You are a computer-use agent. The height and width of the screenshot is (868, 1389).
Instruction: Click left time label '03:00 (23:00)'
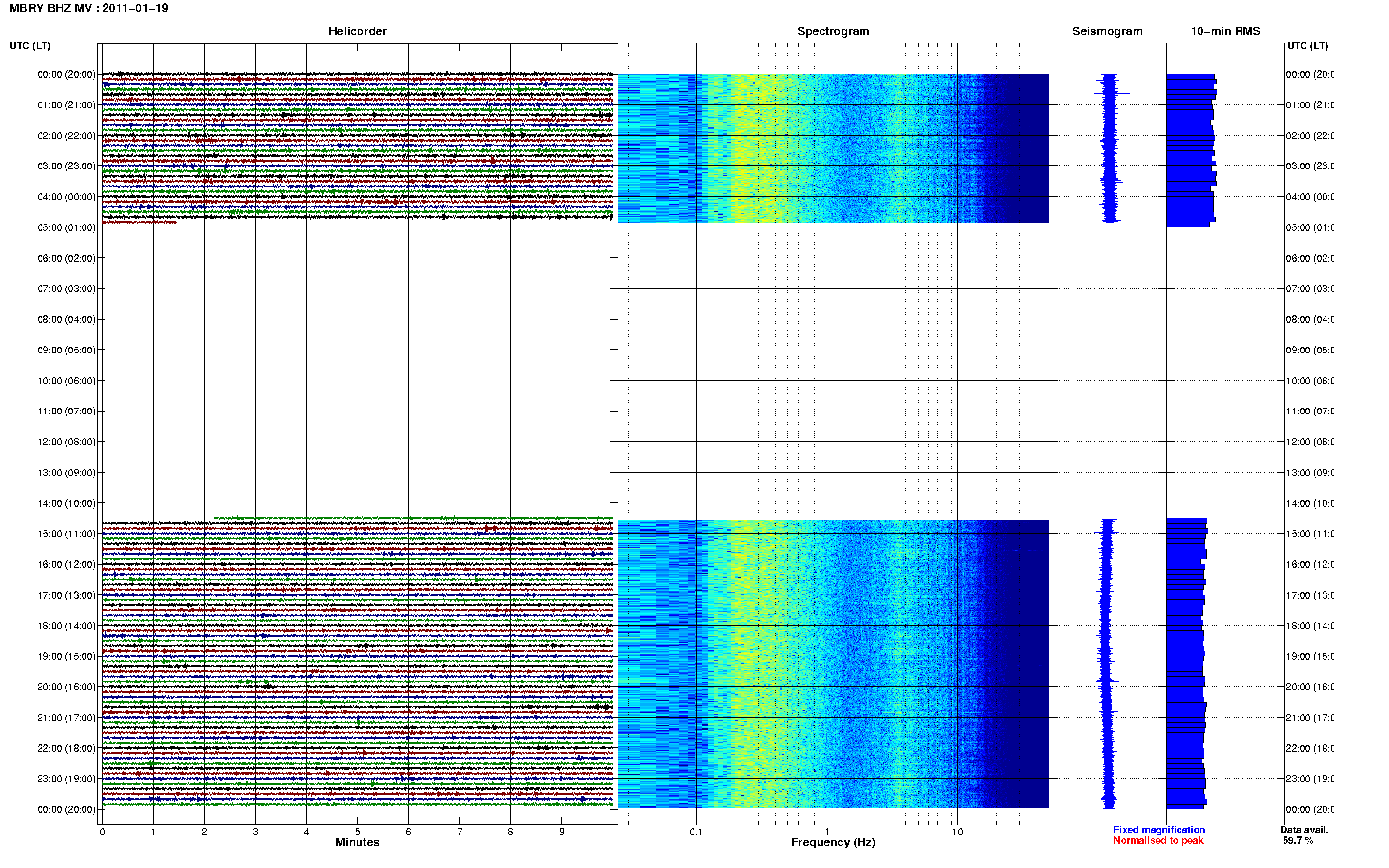click(x=66, y=166)
